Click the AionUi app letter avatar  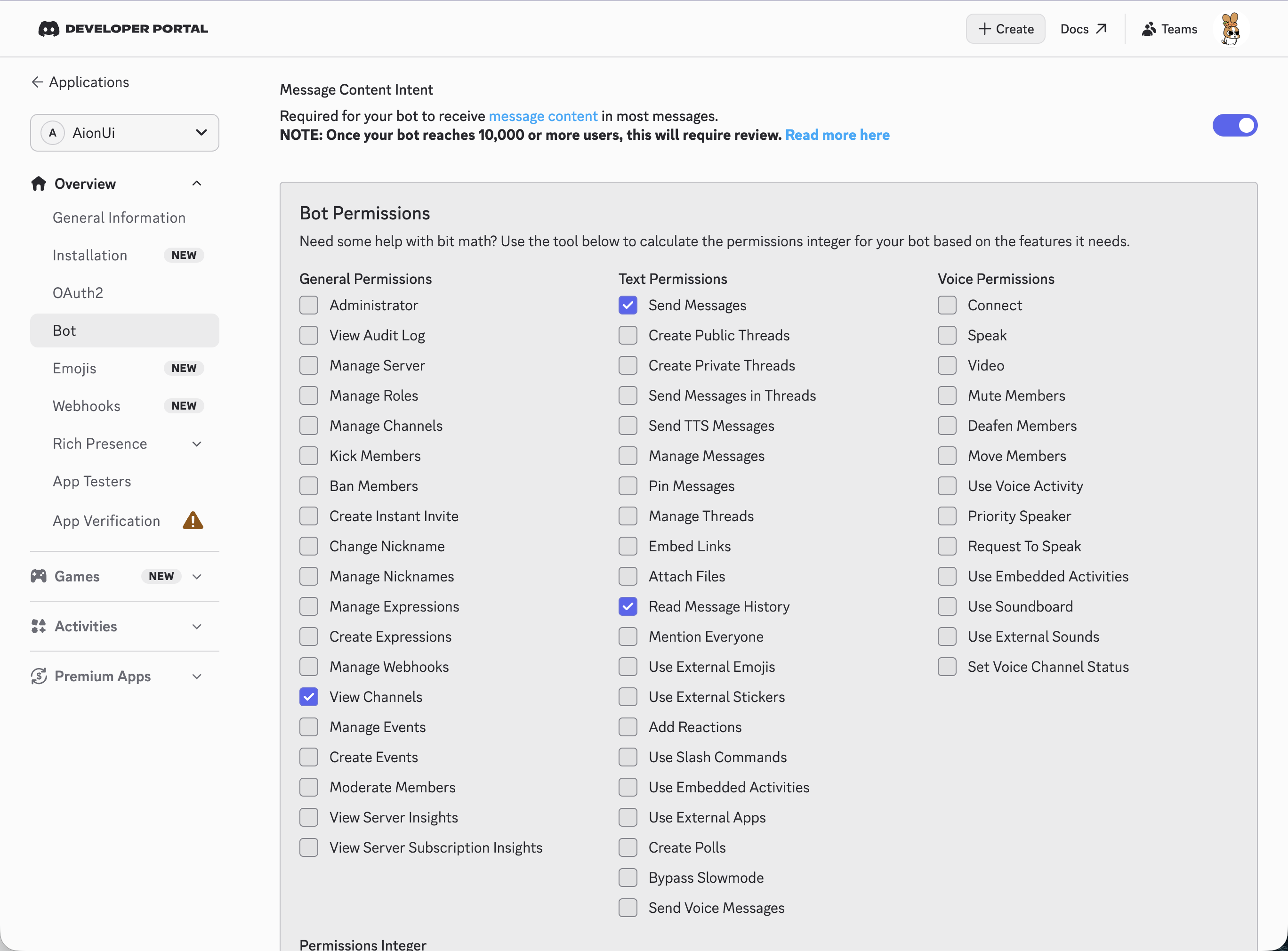point(53,133)
